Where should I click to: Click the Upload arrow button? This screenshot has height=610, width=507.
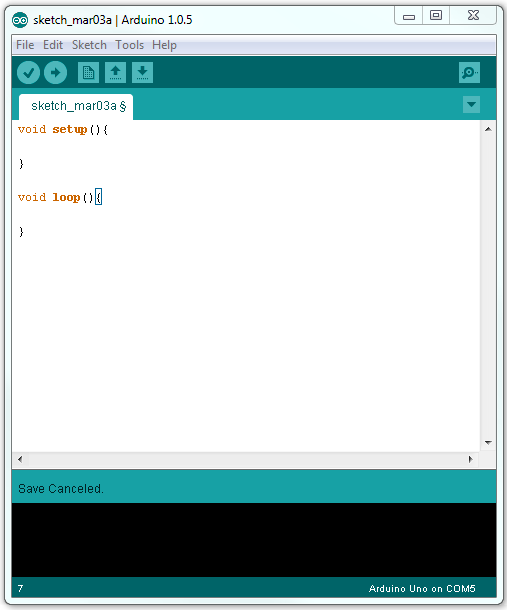tap(55, 73)
